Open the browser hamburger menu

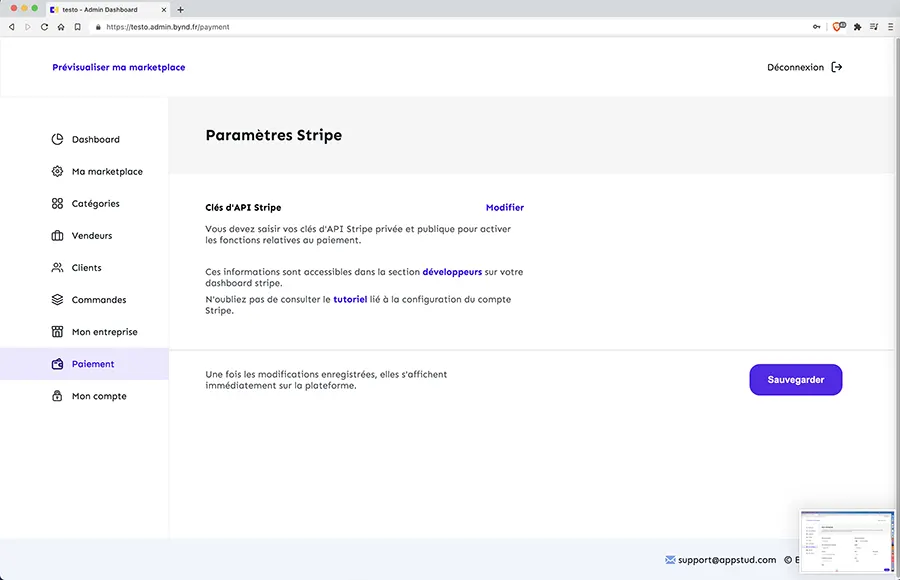click(x=890, y=27)
